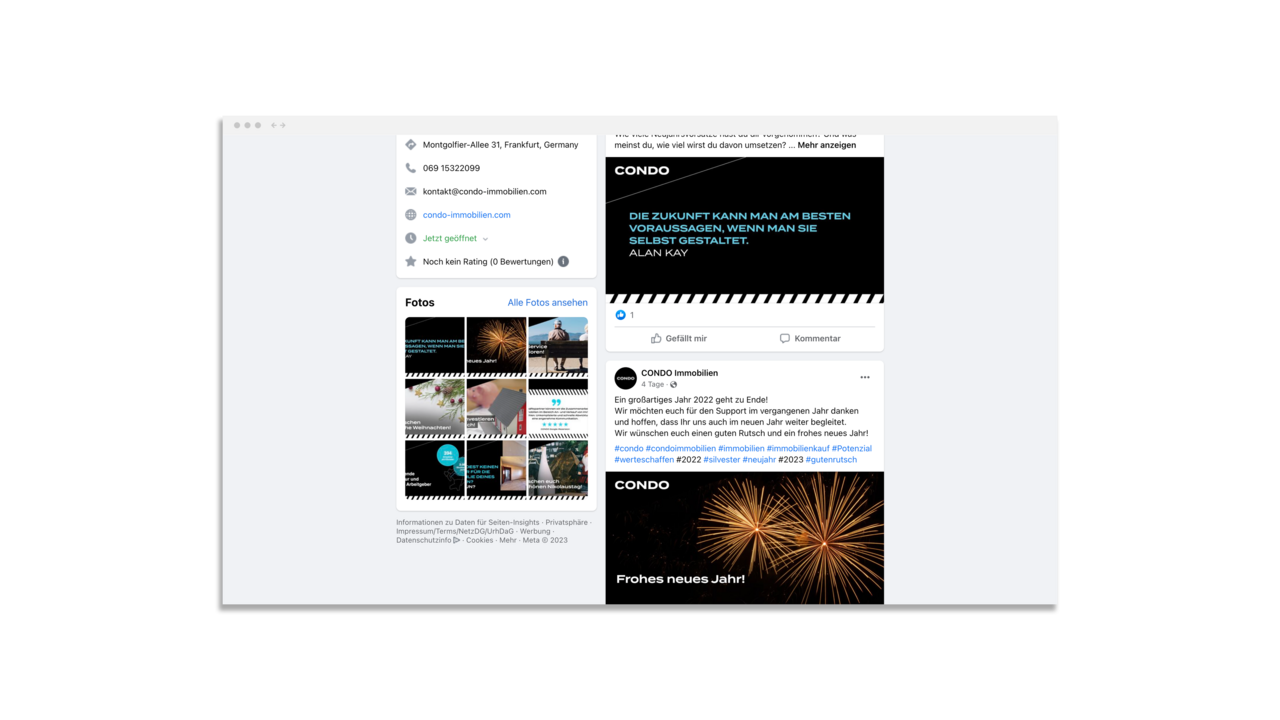Click the envelope icon next to the email
1280x720 pixels.
(410, 191)
